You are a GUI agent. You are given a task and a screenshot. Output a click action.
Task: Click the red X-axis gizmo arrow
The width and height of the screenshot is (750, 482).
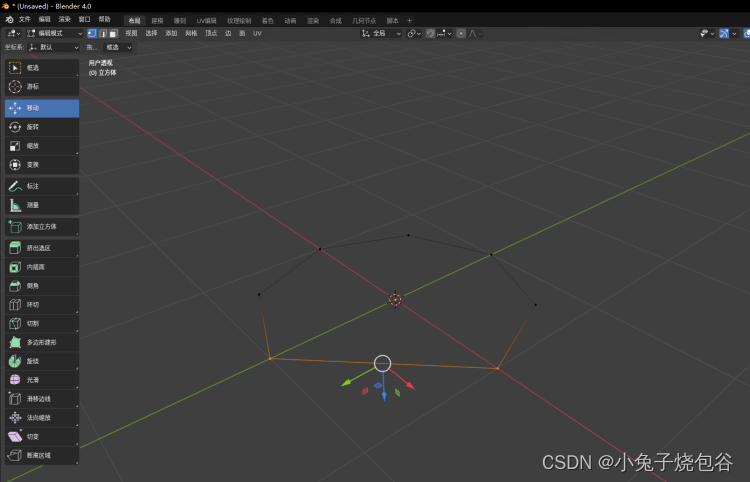(x=410, y=385)
